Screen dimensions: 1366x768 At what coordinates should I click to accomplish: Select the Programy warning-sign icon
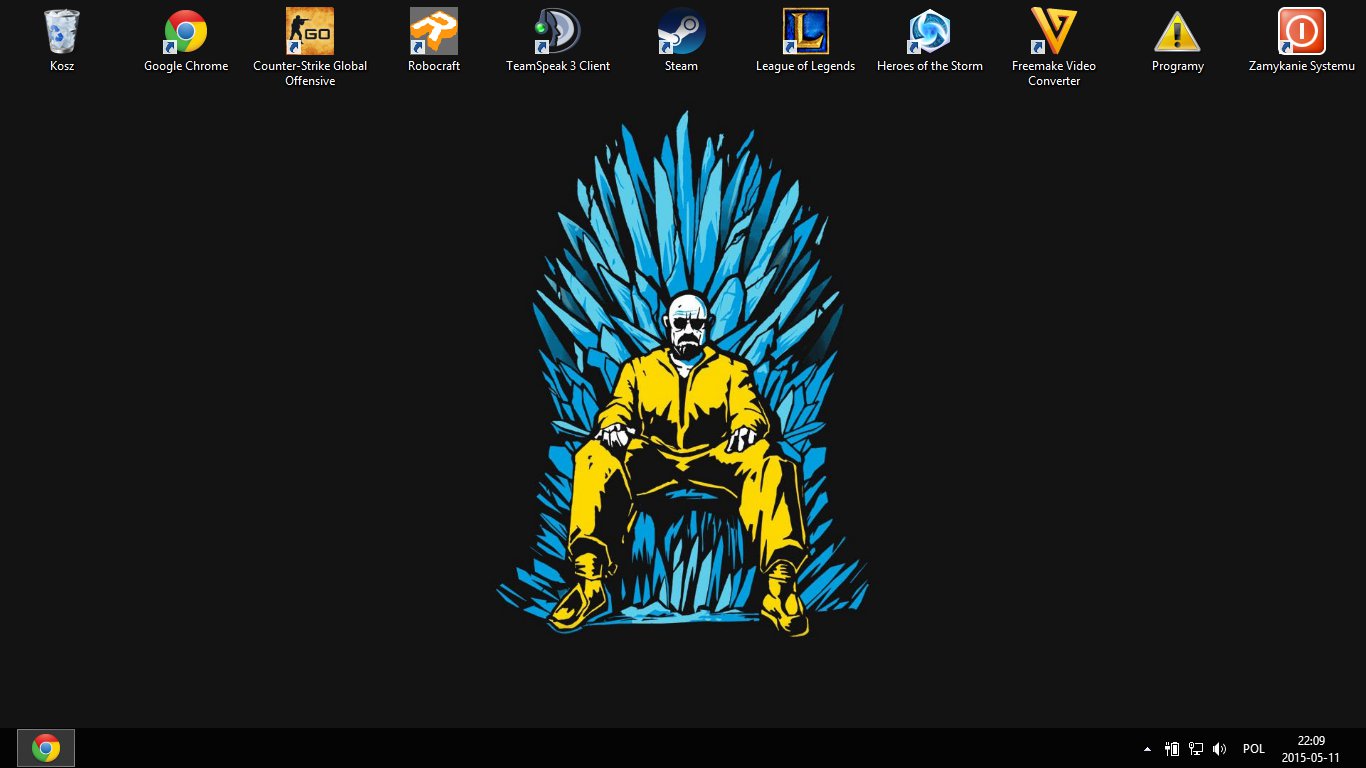pyautogui.click(x=1178, y=32)
